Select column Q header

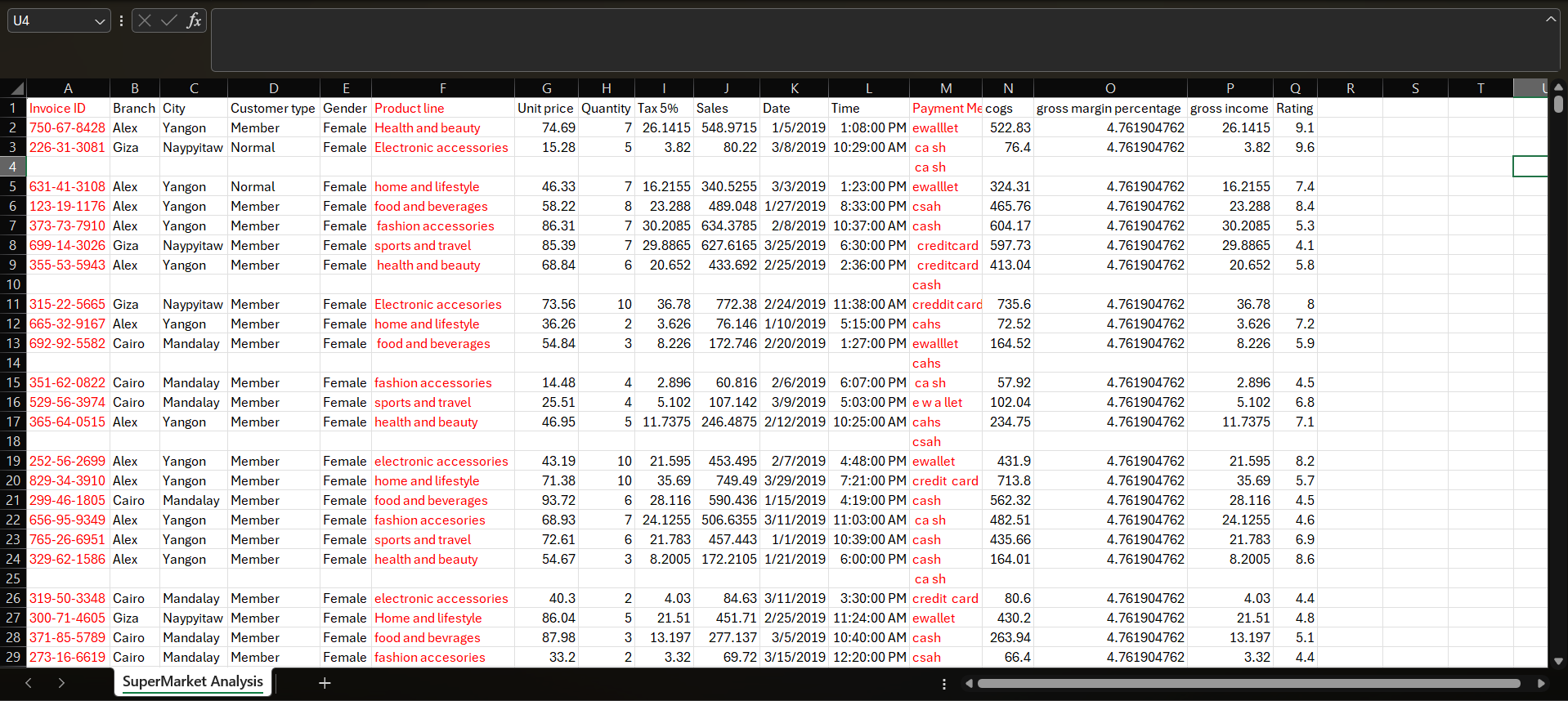(1295, 88)
